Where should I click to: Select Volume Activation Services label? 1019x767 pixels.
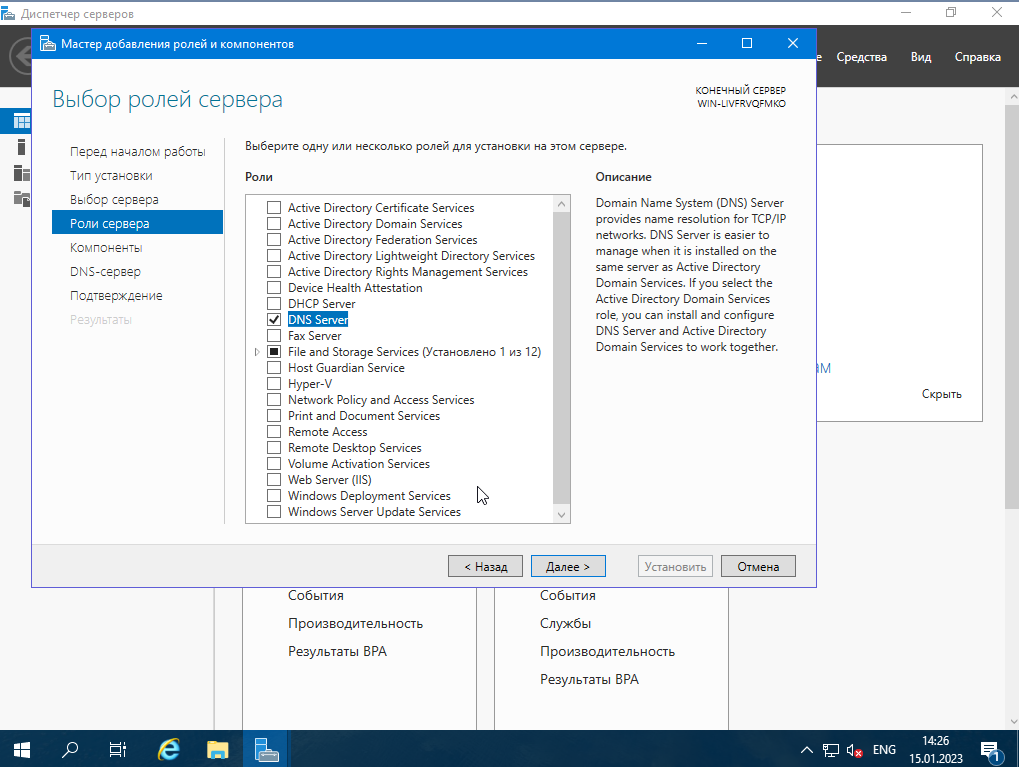[x=359, y=463]
